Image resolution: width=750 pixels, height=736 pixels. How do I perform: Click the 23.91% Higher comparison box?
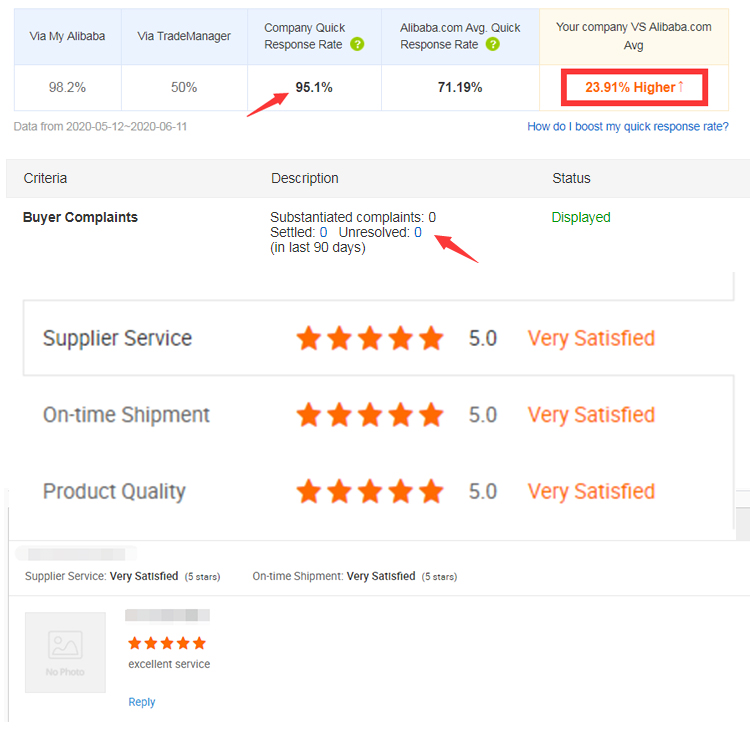[634, 88]
